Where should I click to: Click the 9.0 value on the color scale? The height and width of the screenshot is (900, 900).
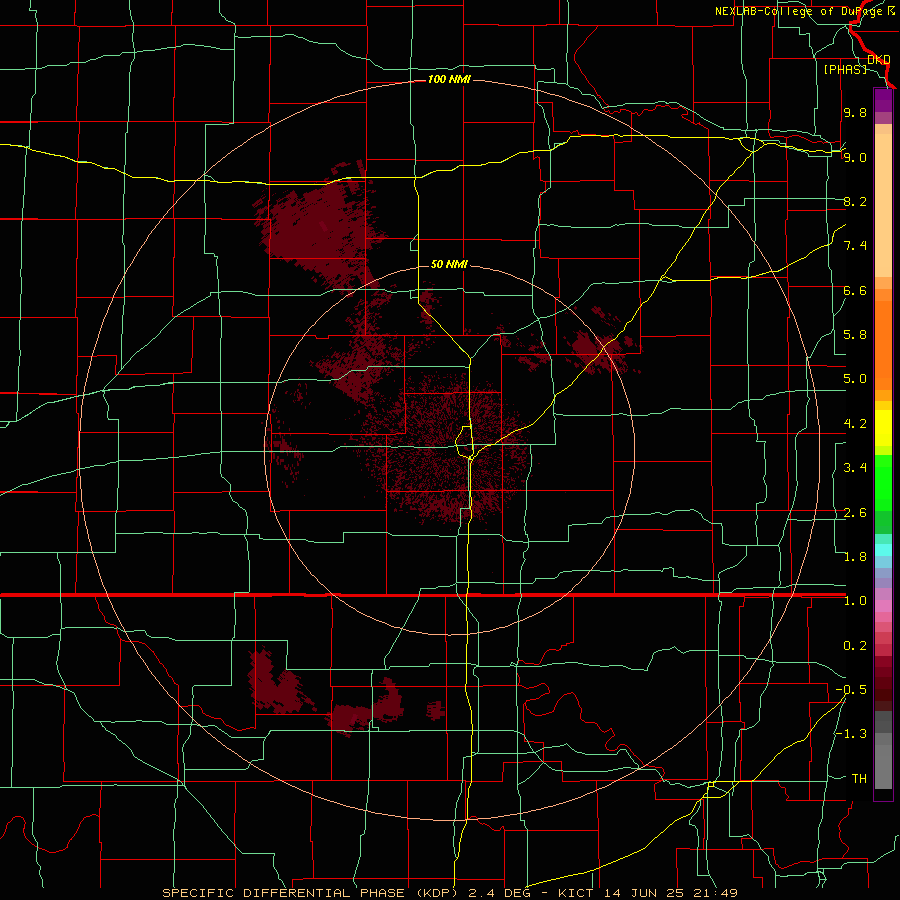click(x=855, y=157)
